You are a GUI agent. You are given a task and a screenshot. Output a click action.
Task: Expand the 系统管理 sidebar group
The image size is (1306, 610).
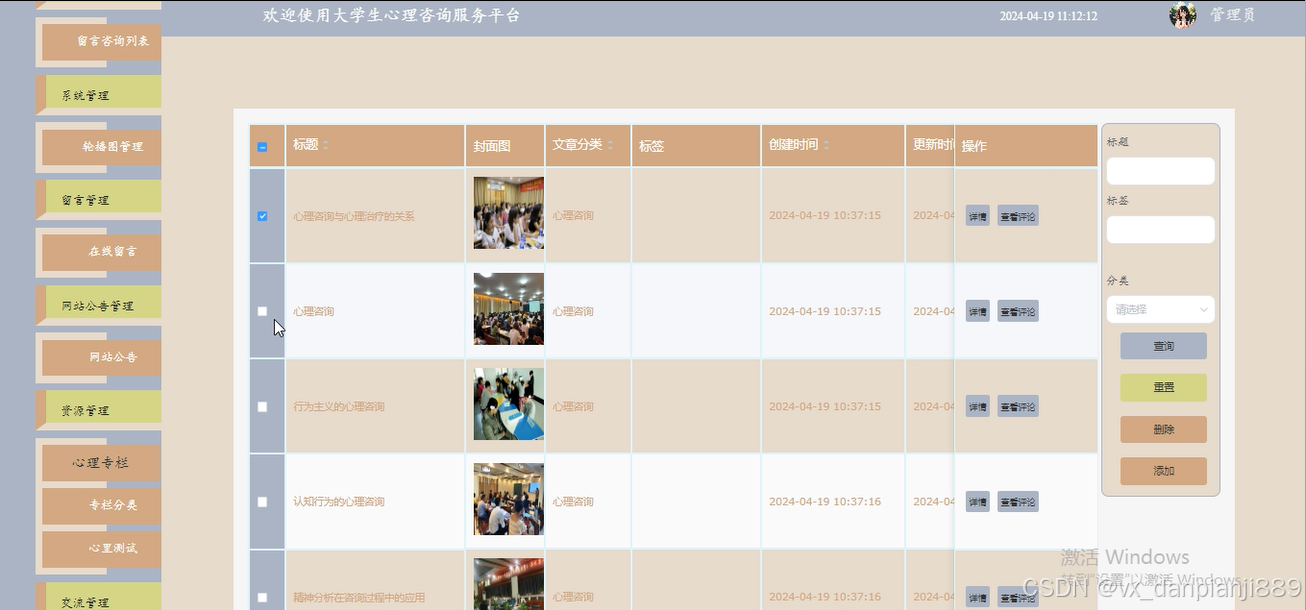click(98, 95)
